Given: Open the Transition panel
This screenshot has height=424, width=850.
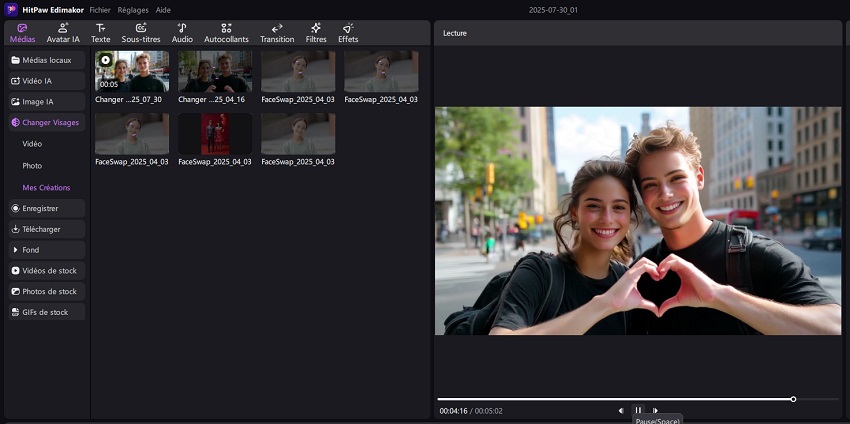Looking at the screenshot, I should tap(277, 33).
